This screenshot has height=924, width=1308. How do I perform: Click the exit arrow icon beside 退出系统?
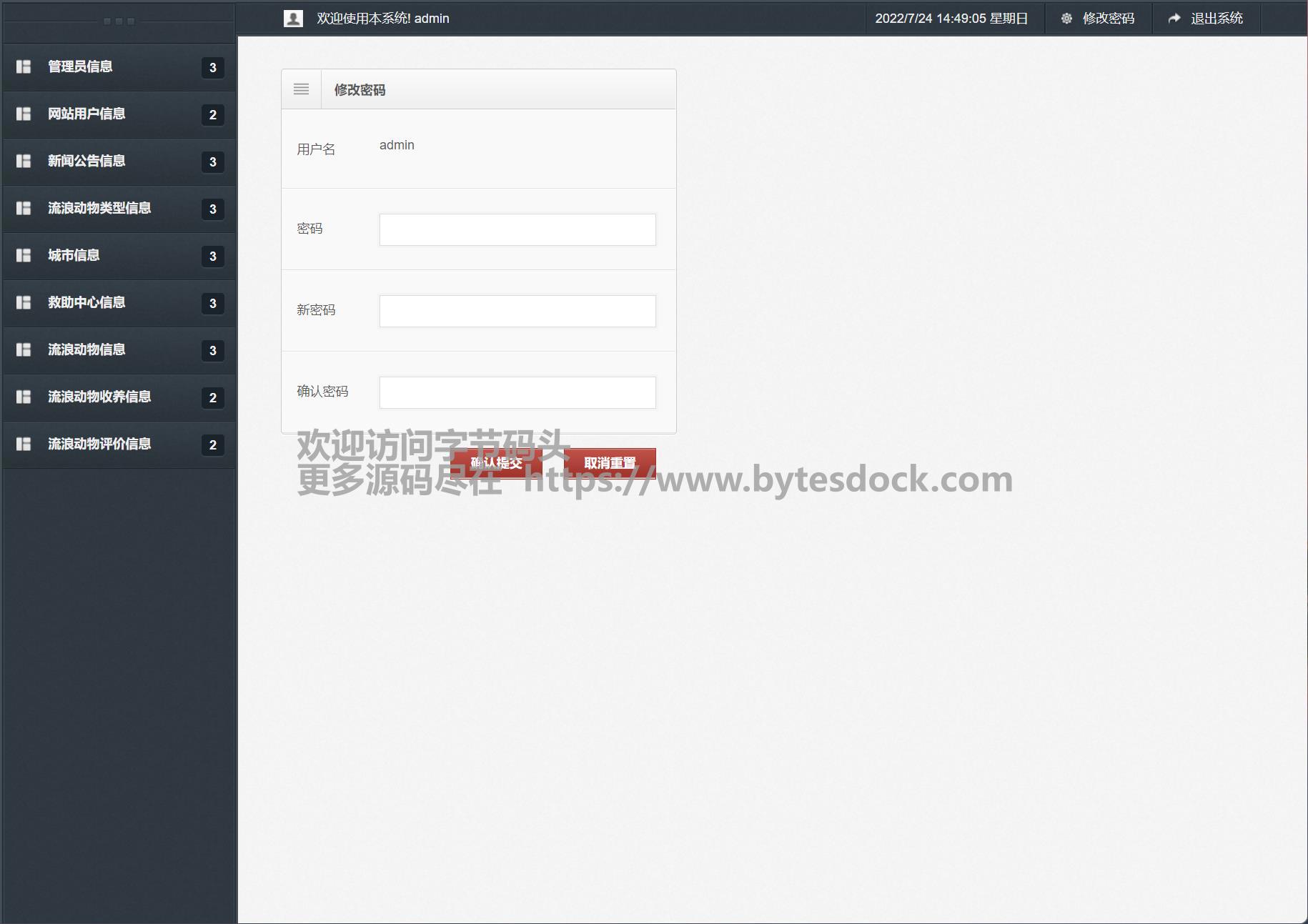pos(1174,19)
